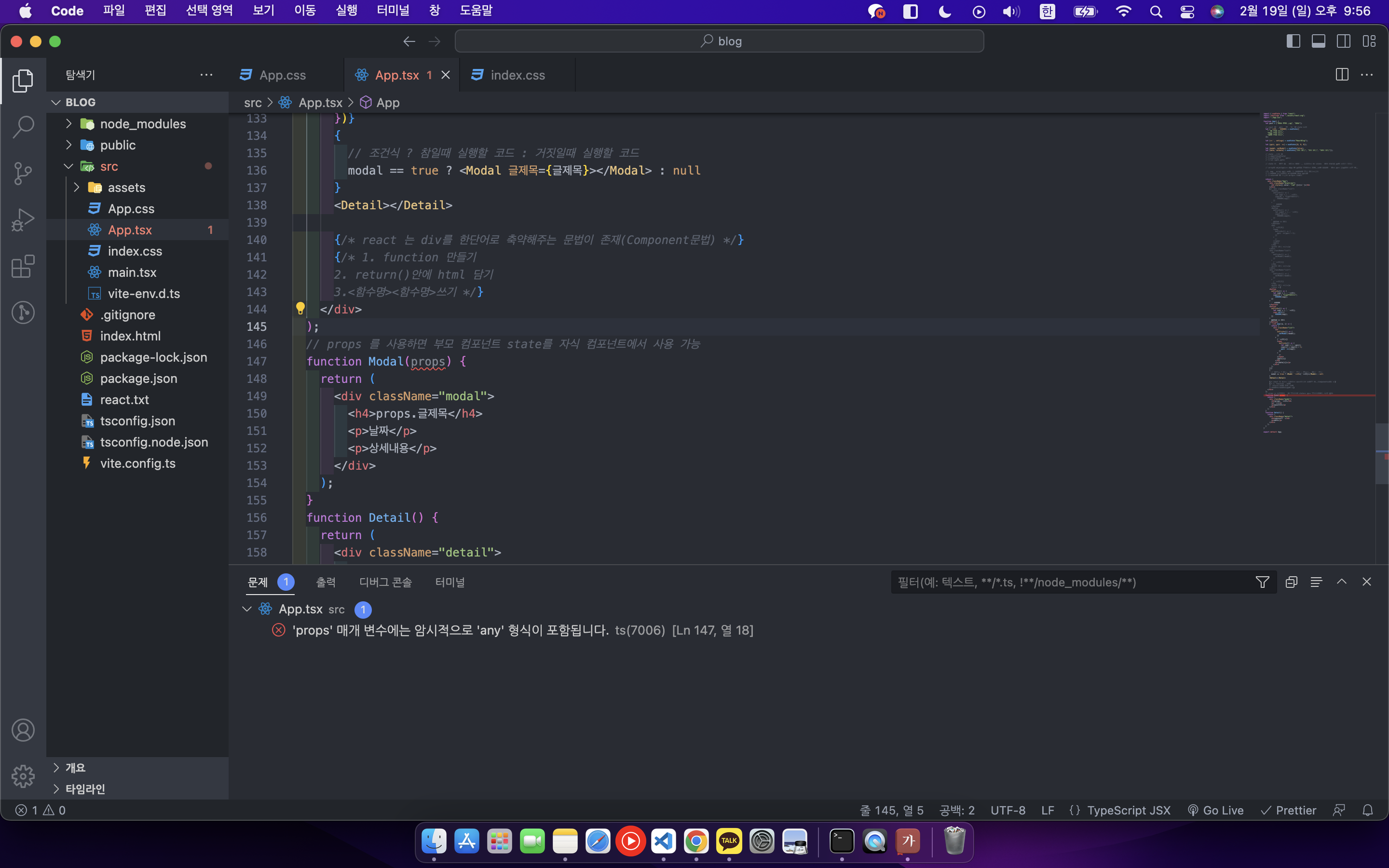Image resolution: width=1389 pixels, height=868 pixels.
Task: Split the editor to the right
Action: [1342, 75]
